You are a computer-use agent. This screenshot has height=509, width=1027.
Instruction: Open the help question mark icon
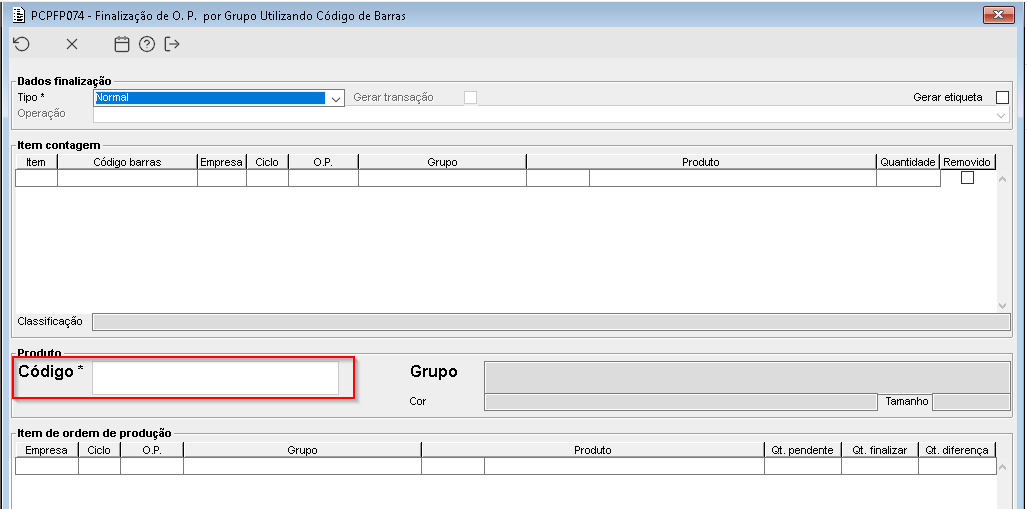coord(147,44)
